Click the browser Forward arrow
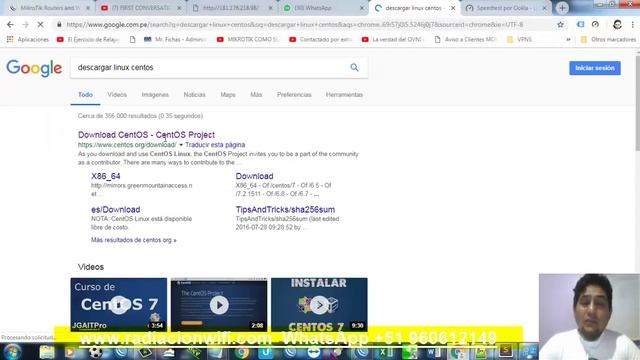This screenshot has width=640, height=360. tap(25, 24)
